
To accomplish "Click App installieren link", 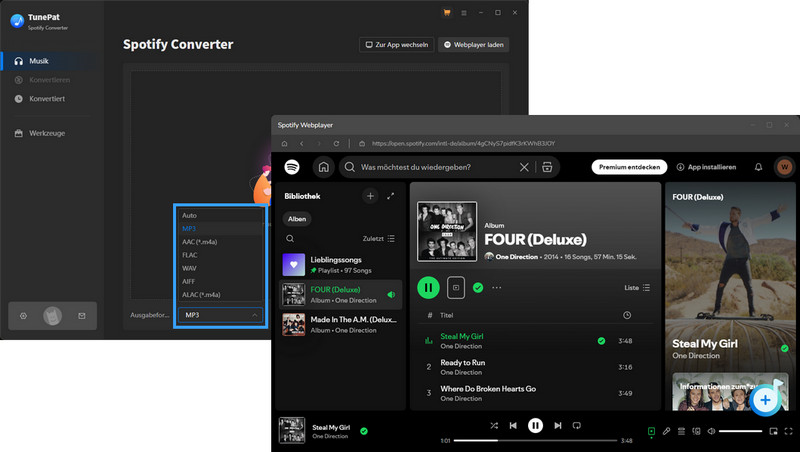I will tap(706, 167).
